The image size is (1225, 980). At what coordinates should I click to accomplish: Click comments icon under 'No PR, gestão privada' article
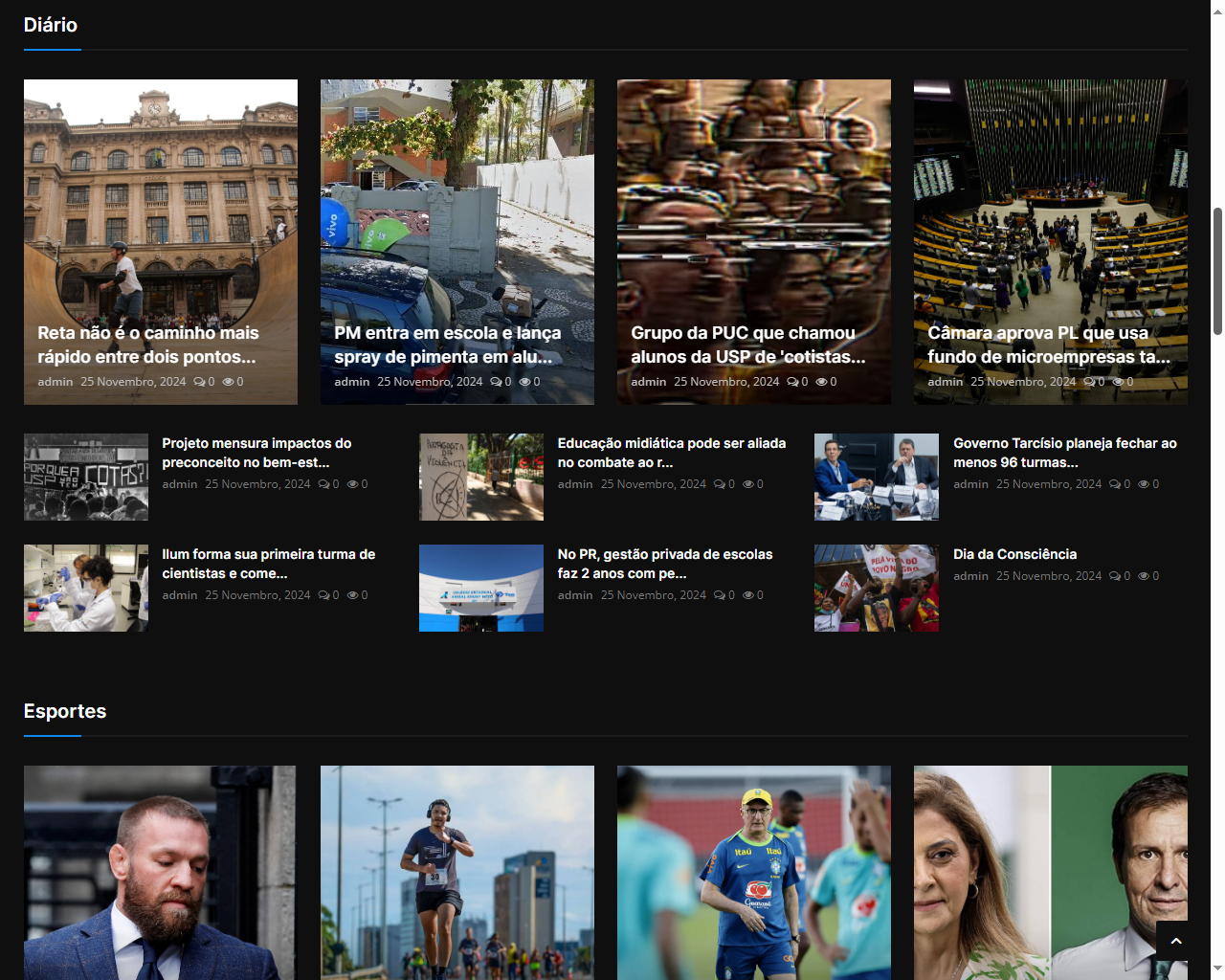[x=720, y=595]
